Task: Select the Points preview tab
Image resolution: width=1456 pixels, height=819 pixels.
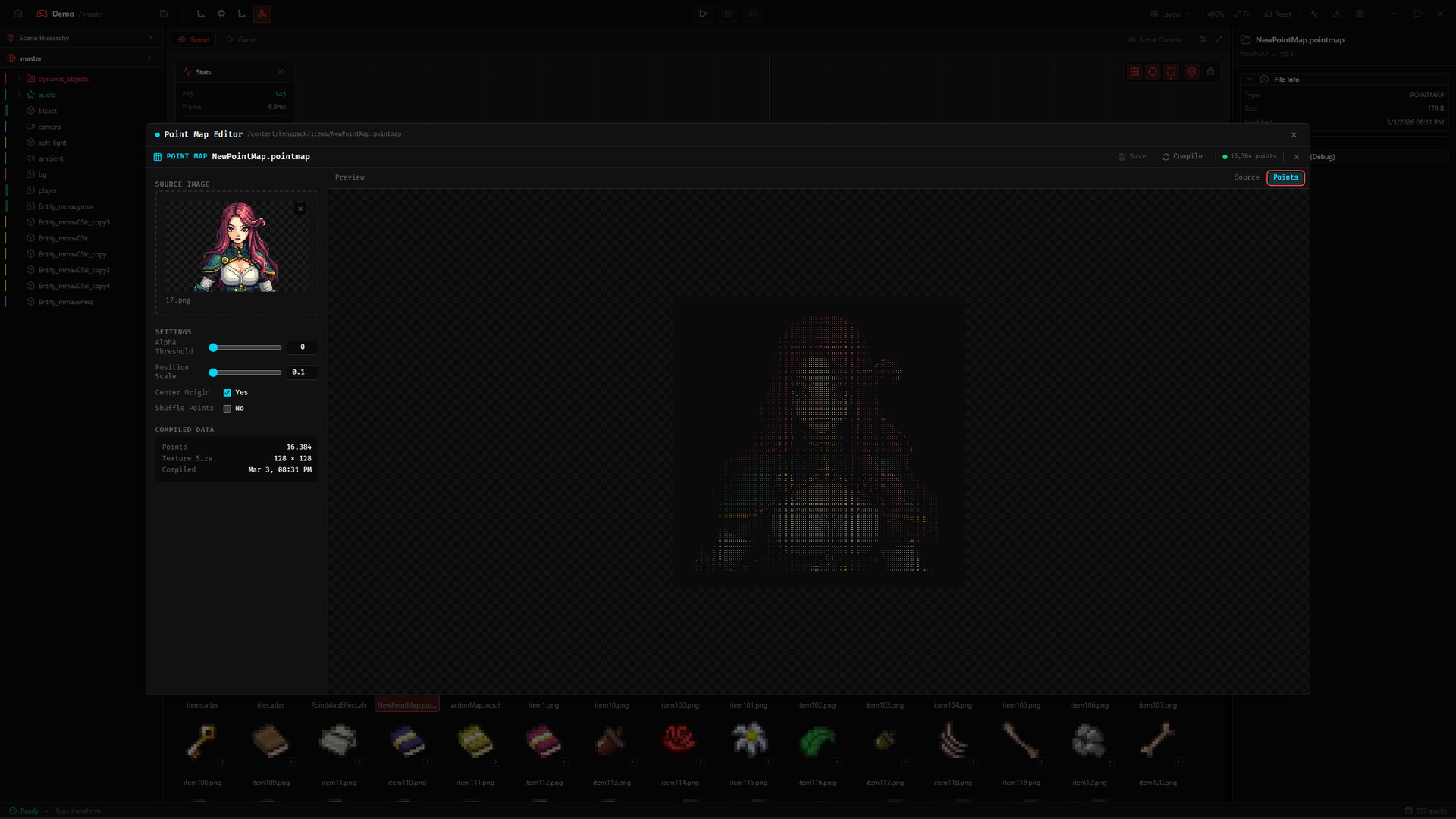Action: pos(1285,177)
